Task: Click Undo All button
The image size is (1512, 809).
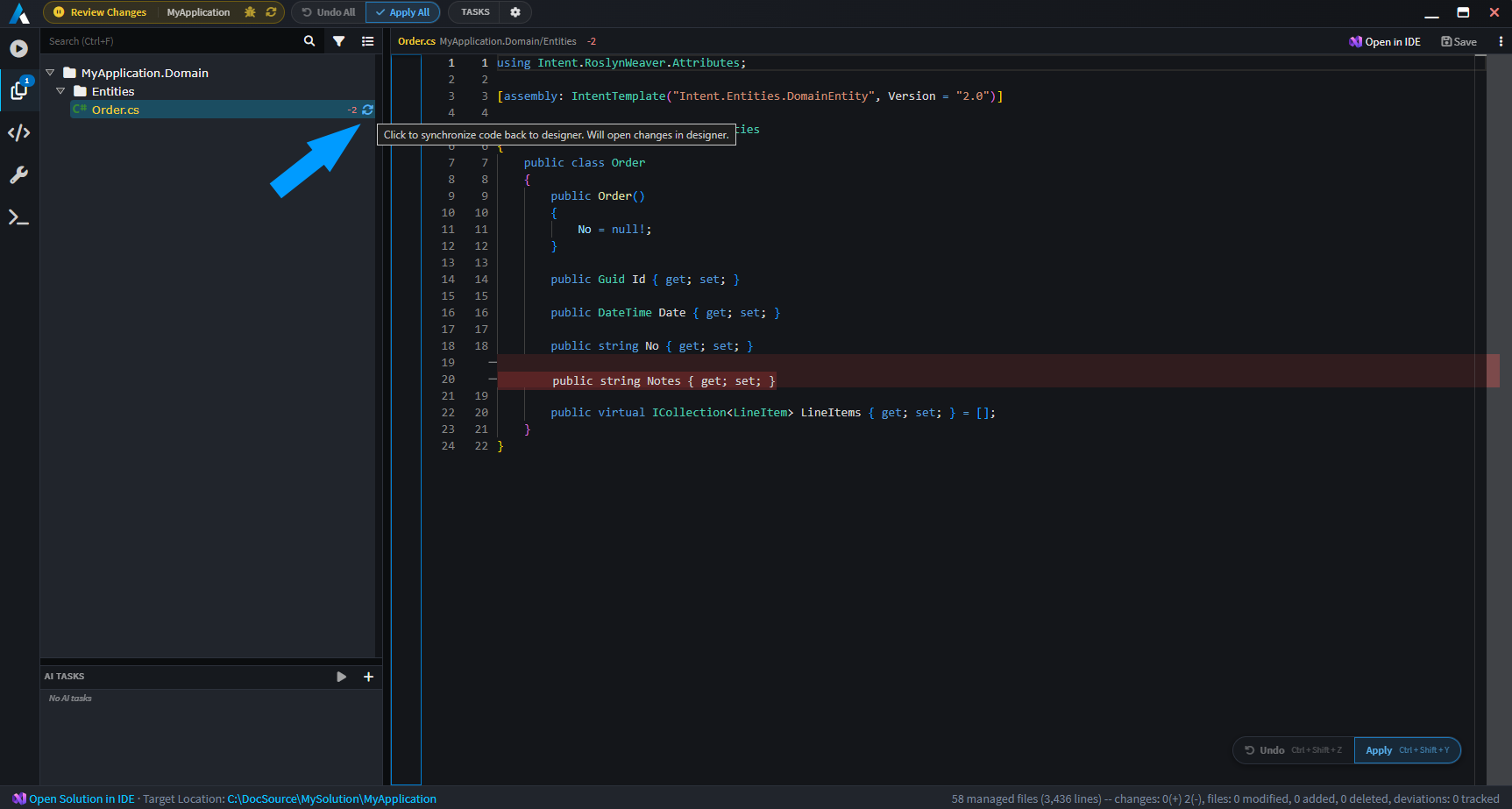Action: (x=329, y=12)
